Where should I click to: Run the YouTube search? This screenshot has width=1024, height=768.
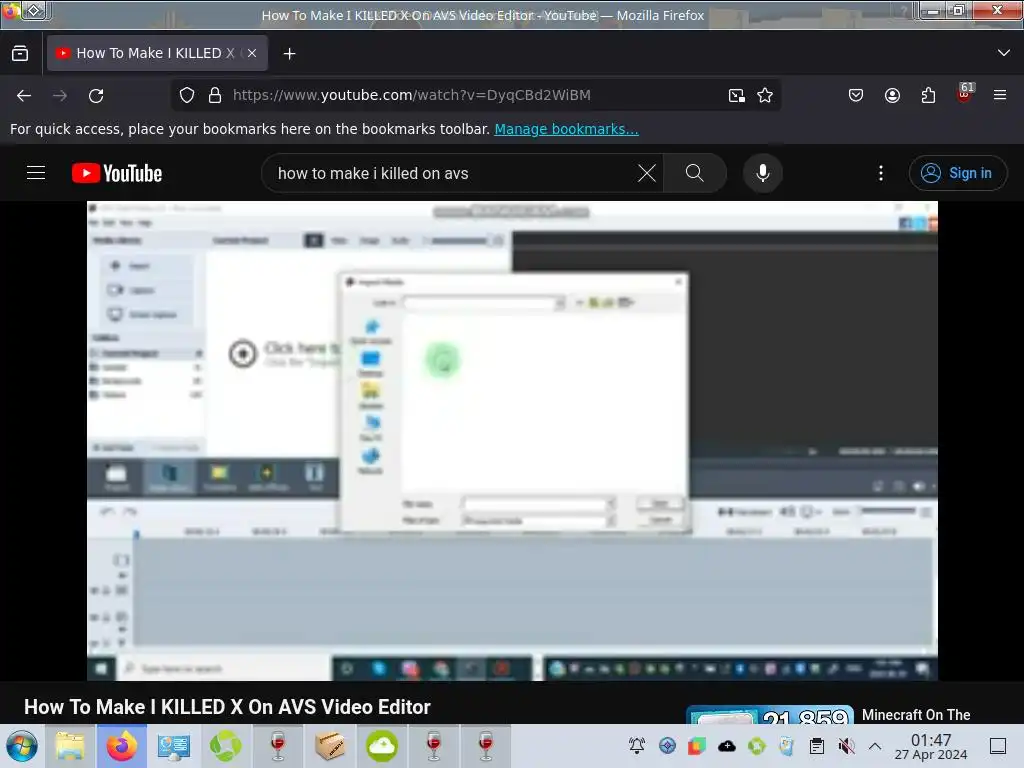tap(695, 173)
